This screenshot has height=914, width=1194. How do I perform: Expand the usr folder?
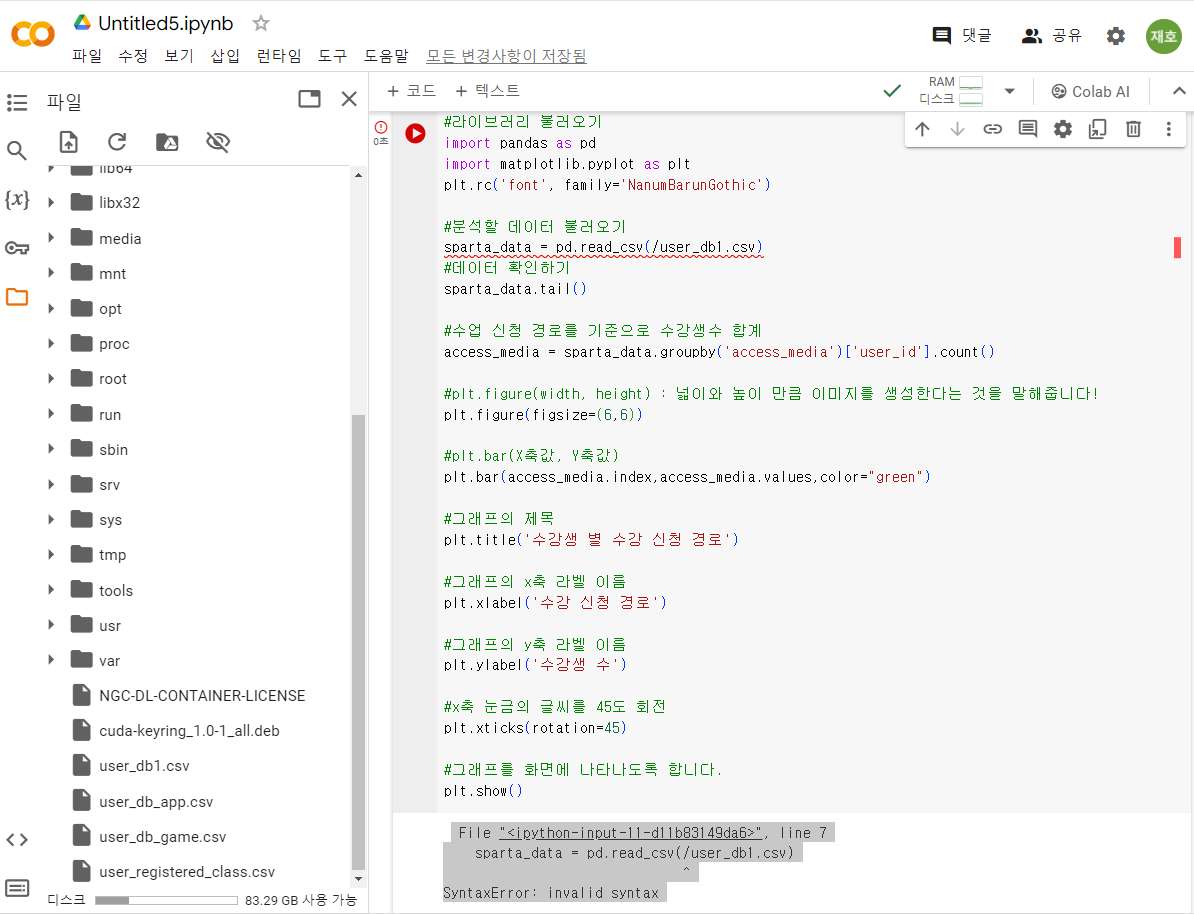point(51,625)
